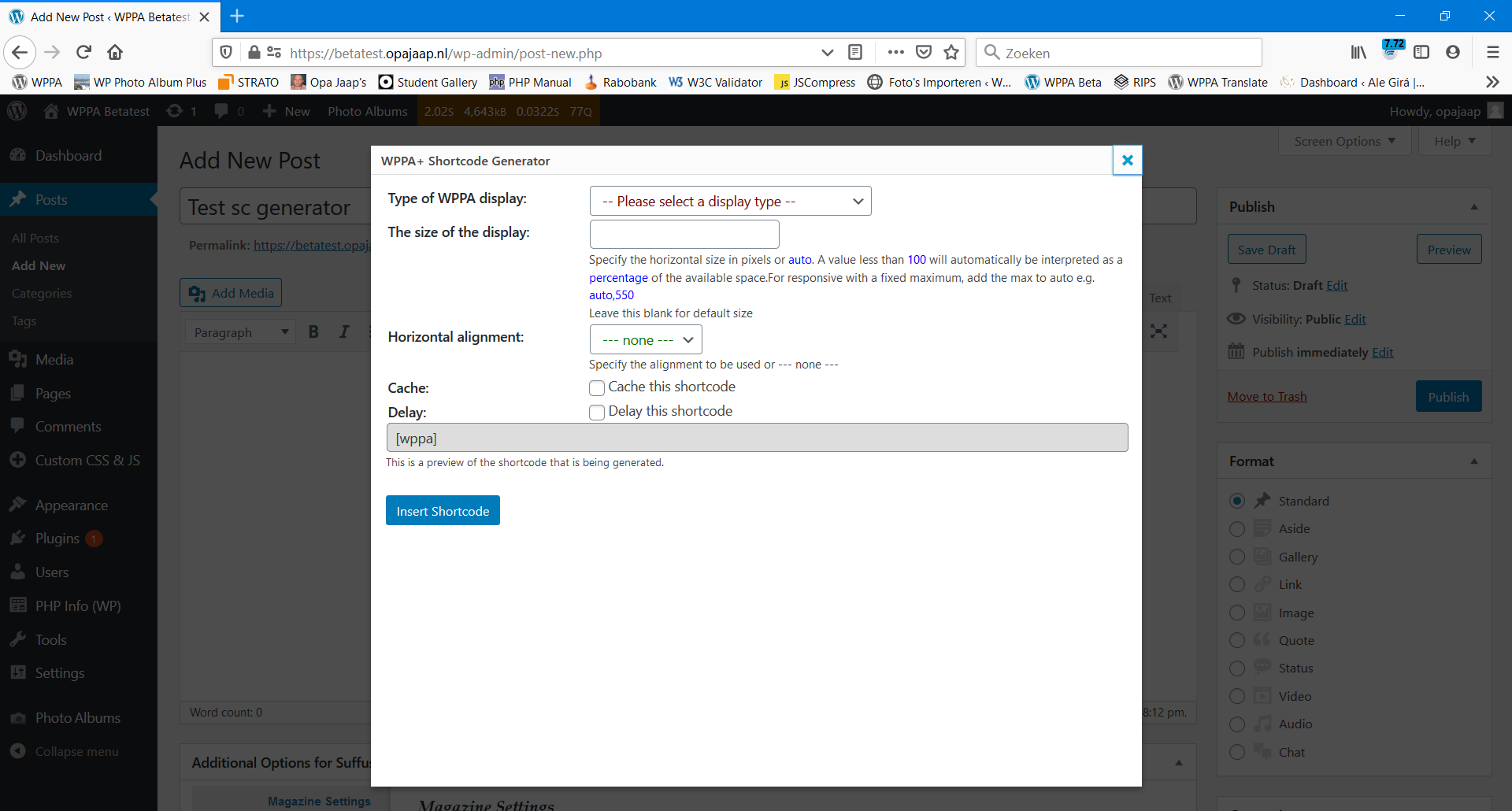The width and height of the screenshot is (1512, 811).
Task: Click the Save Draft button
Action: click(x=1266, y=250)
